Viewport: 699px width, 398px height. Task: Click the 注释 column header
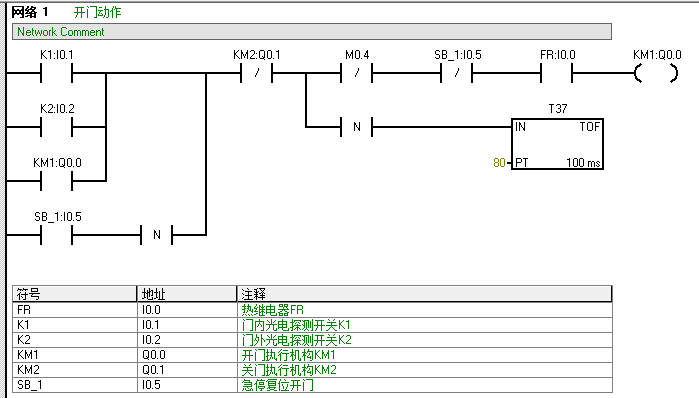[424, 294]
